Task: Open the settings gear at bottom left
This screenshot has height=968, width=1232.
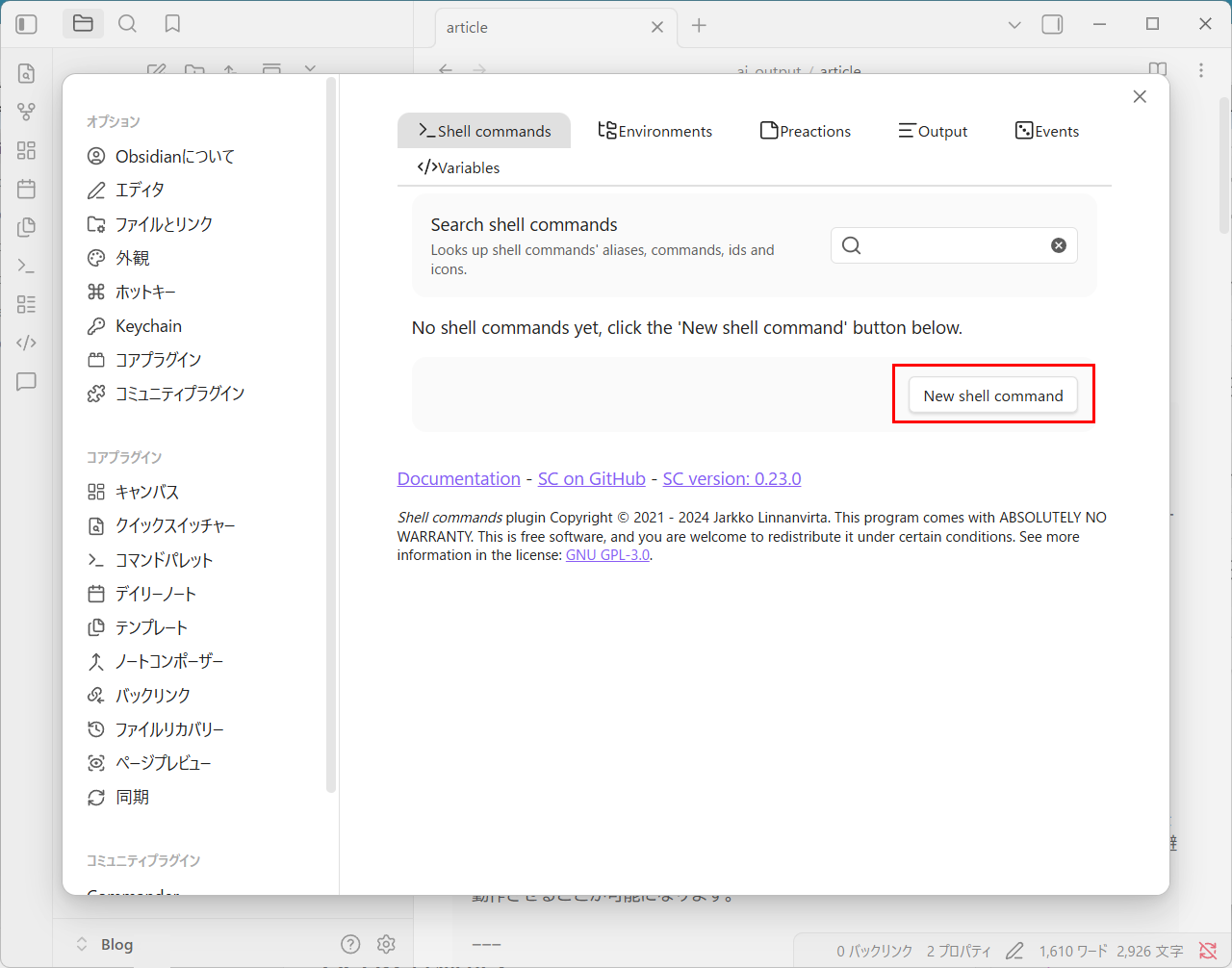Action: pos(386,944)
